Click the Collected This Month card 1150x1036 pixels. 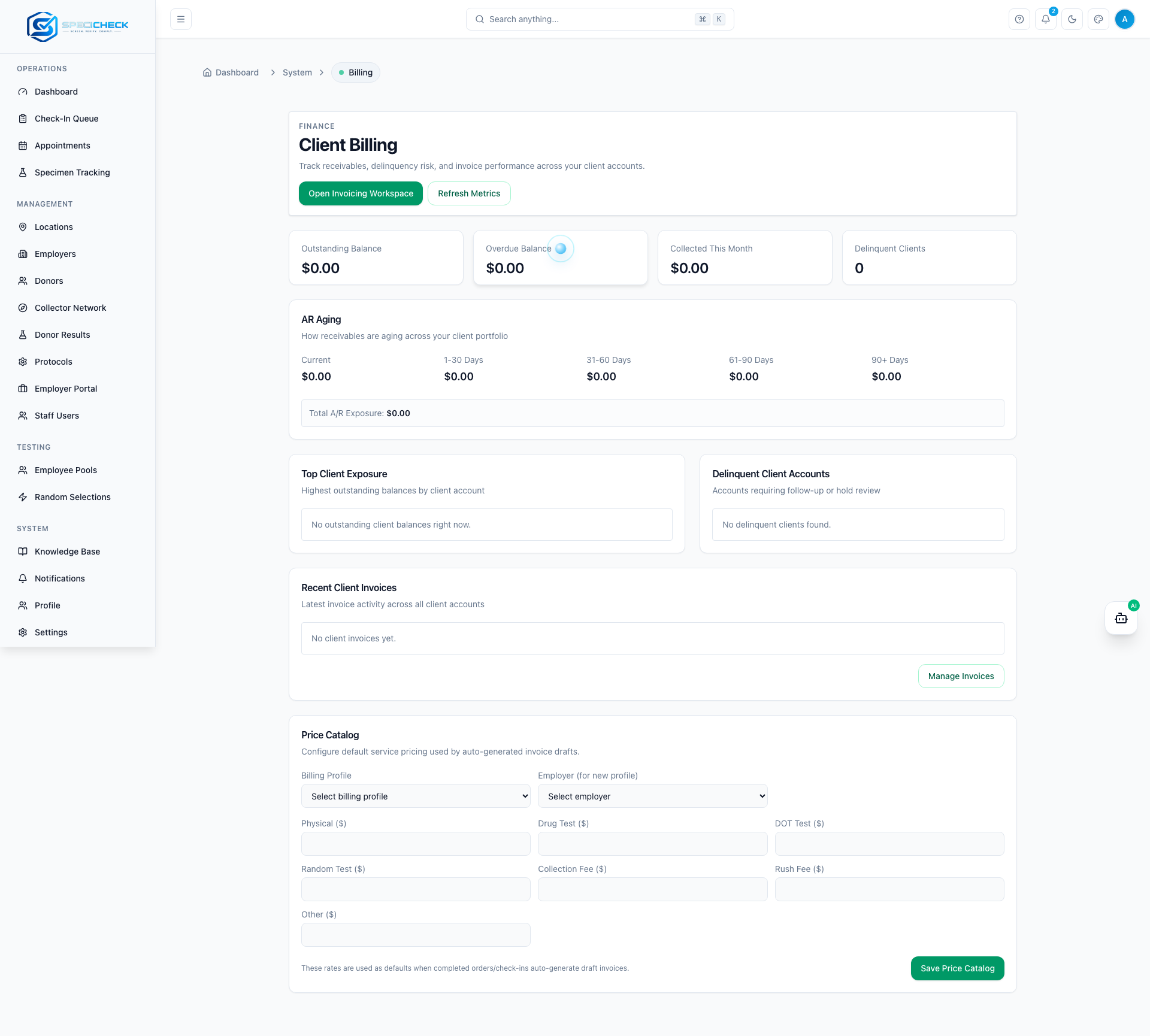pyautogui.click(x=745, y=258)
